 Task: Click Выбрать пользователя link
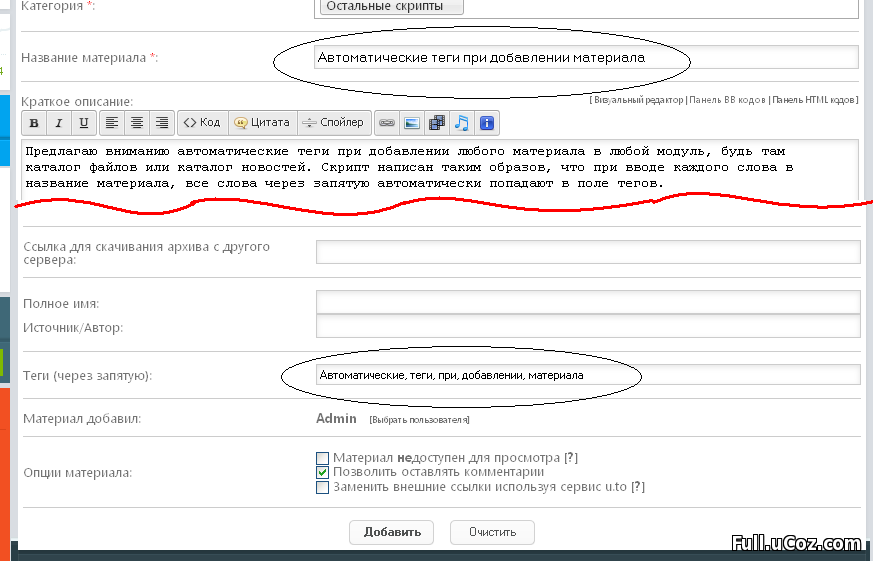coord(419,420)
